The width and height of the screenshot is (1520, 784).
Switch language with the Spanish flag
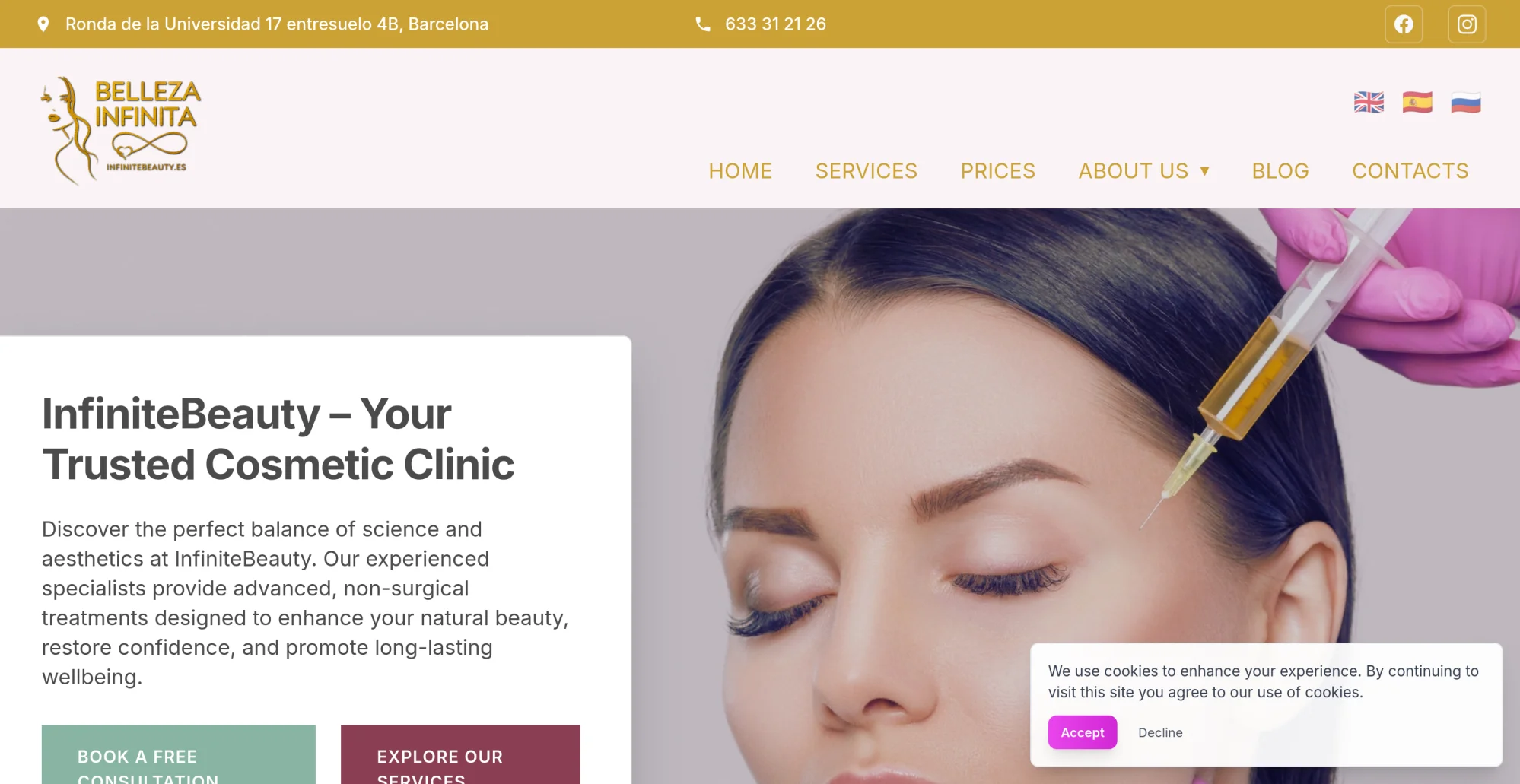(1417, 102)
